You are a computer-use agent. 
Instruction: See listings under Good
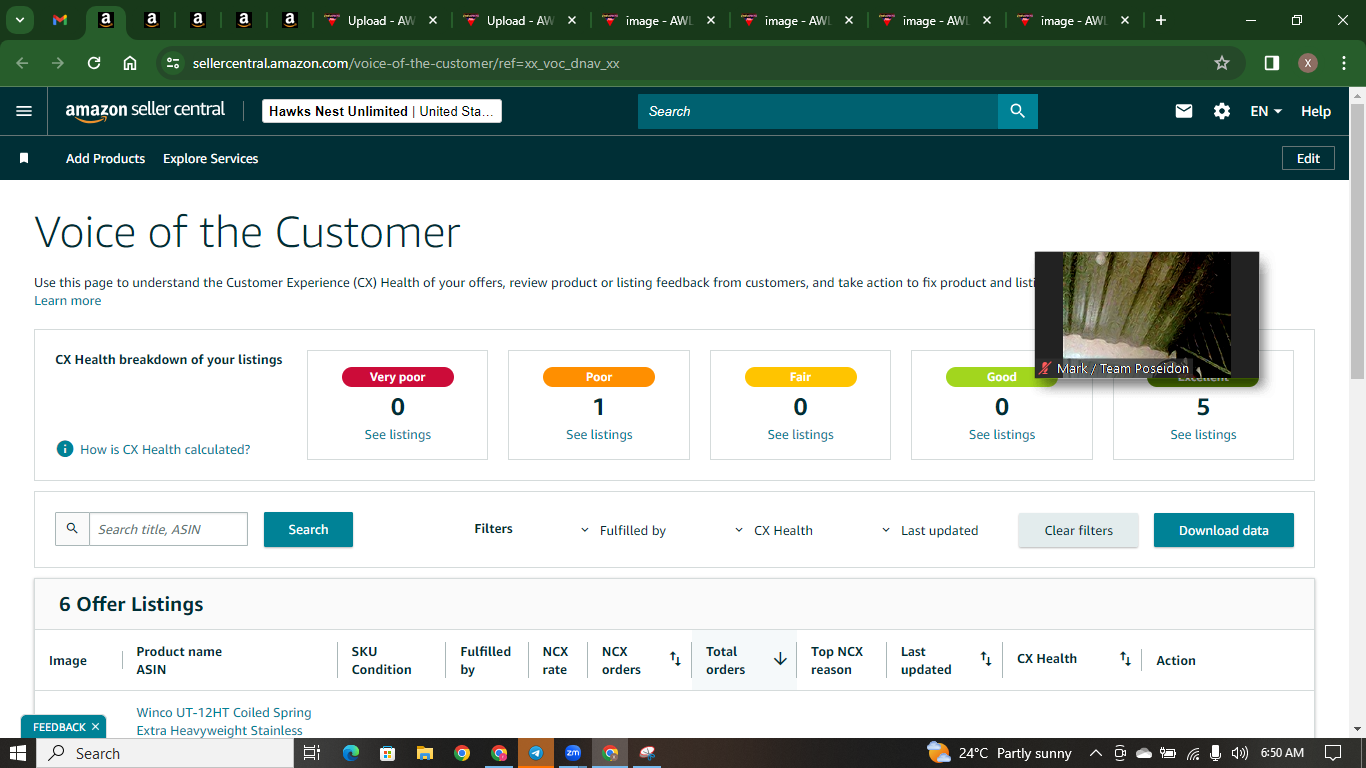pyautogui.click(x=1001, y=434)
